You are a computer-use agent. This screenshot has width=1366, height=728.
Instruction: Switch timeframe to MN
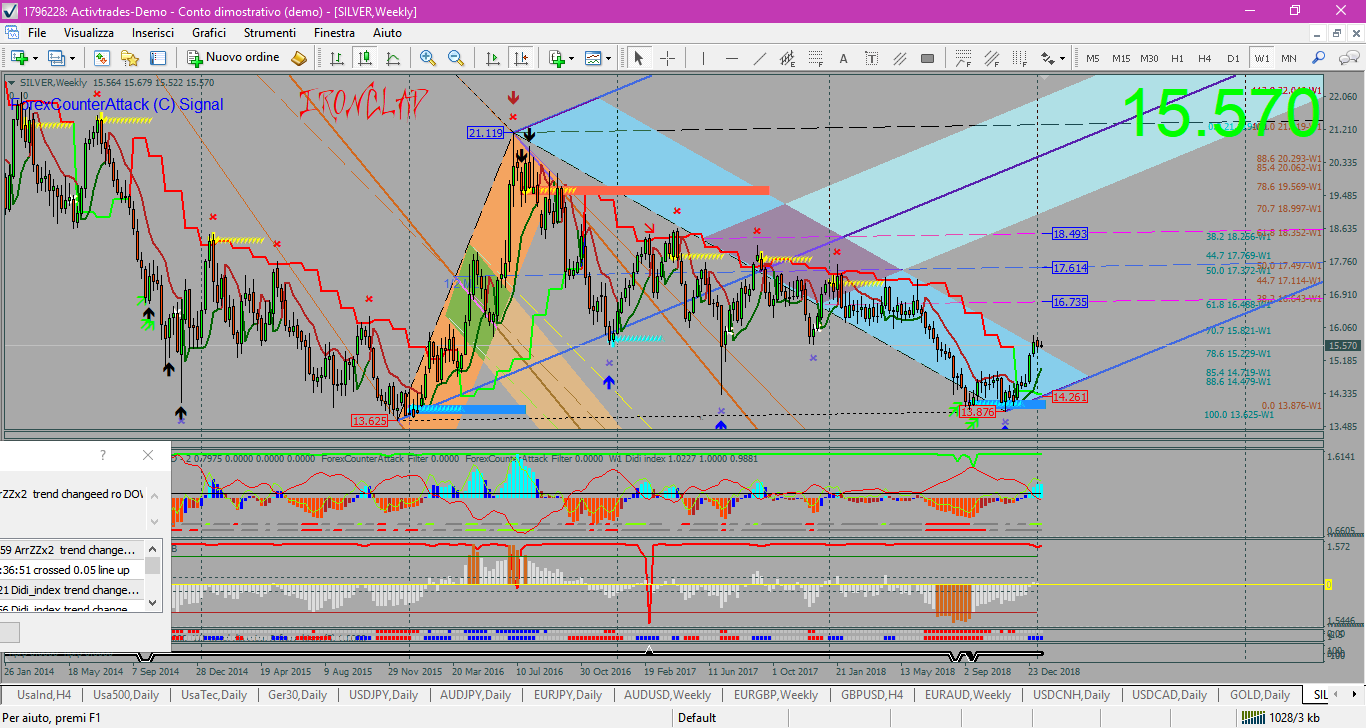coord(1288,58)
